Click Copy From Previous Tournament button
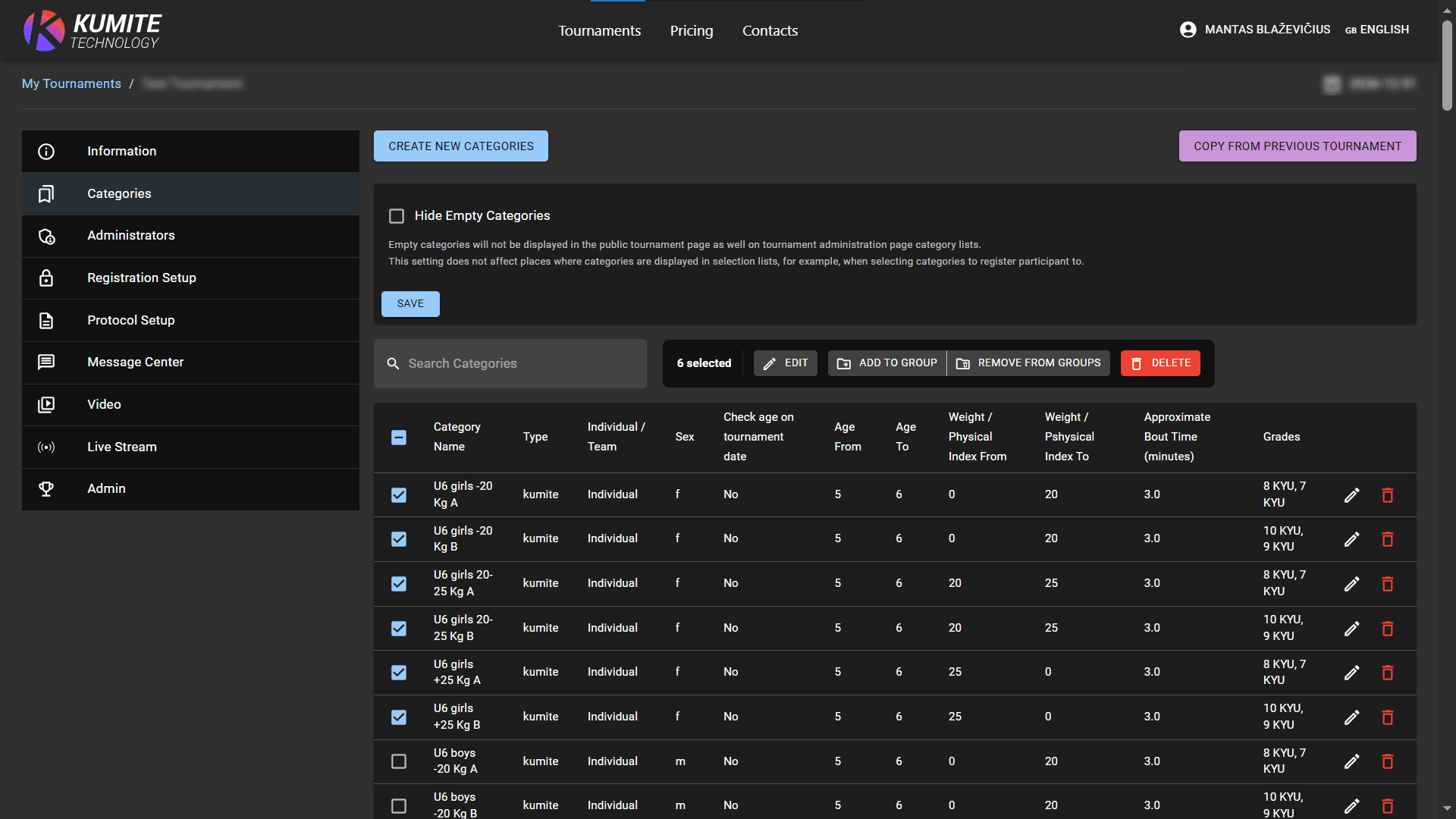The width and height of the screenshot is (1456, 819). tap(1297, 146)
